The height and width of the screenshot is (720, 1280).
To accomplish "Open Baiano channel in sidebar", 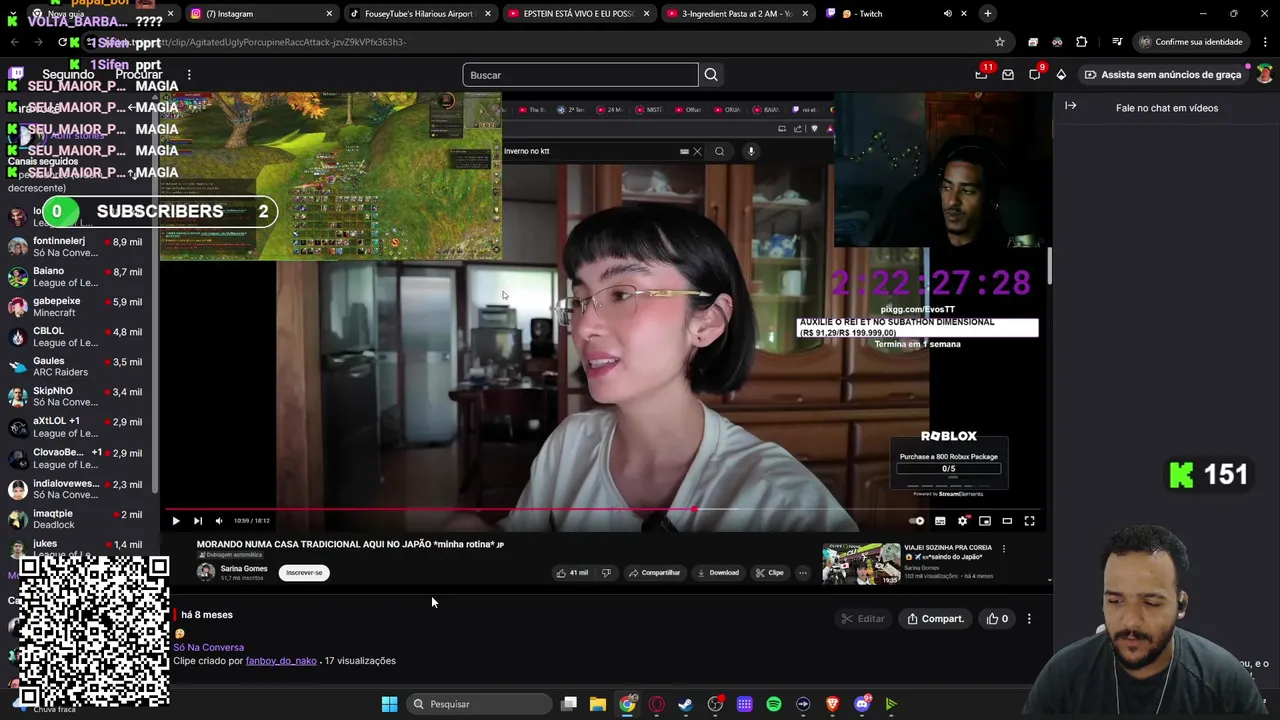I will [76, 277].
